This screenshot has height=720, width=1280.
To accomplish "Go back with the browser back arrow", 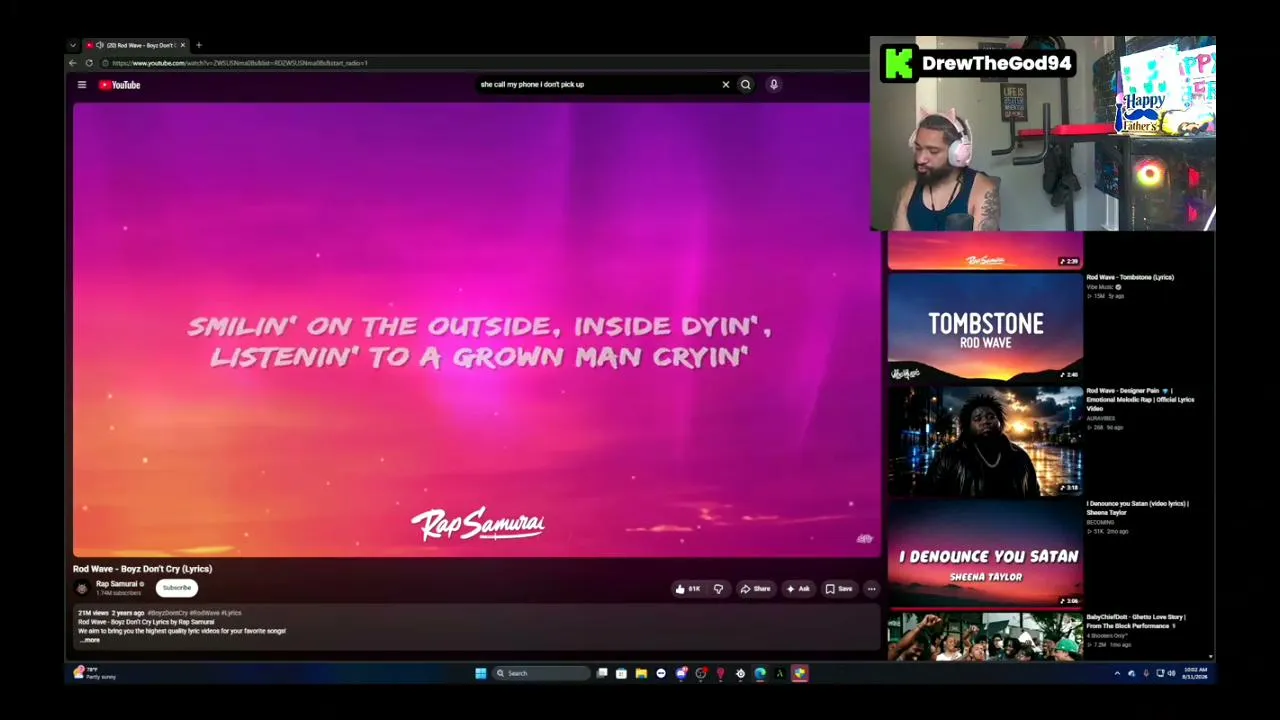I will click(x=72, y=63).
